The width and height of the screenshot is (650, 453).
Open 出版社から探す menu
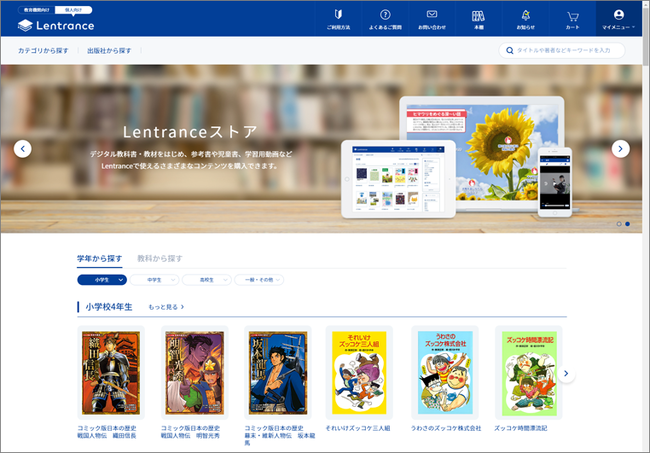(x=109, y=51)
